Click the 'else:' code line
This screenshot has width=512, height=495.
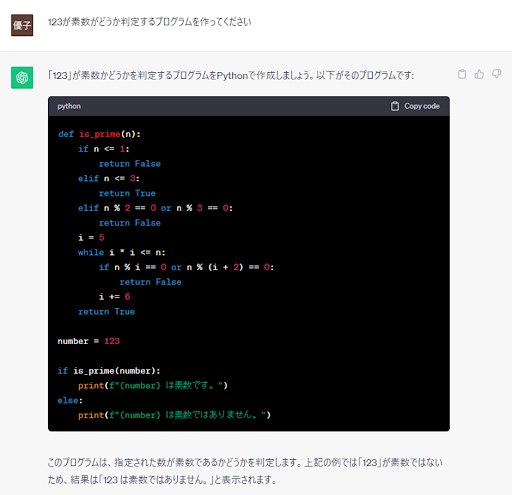click(x=70, y=400)
